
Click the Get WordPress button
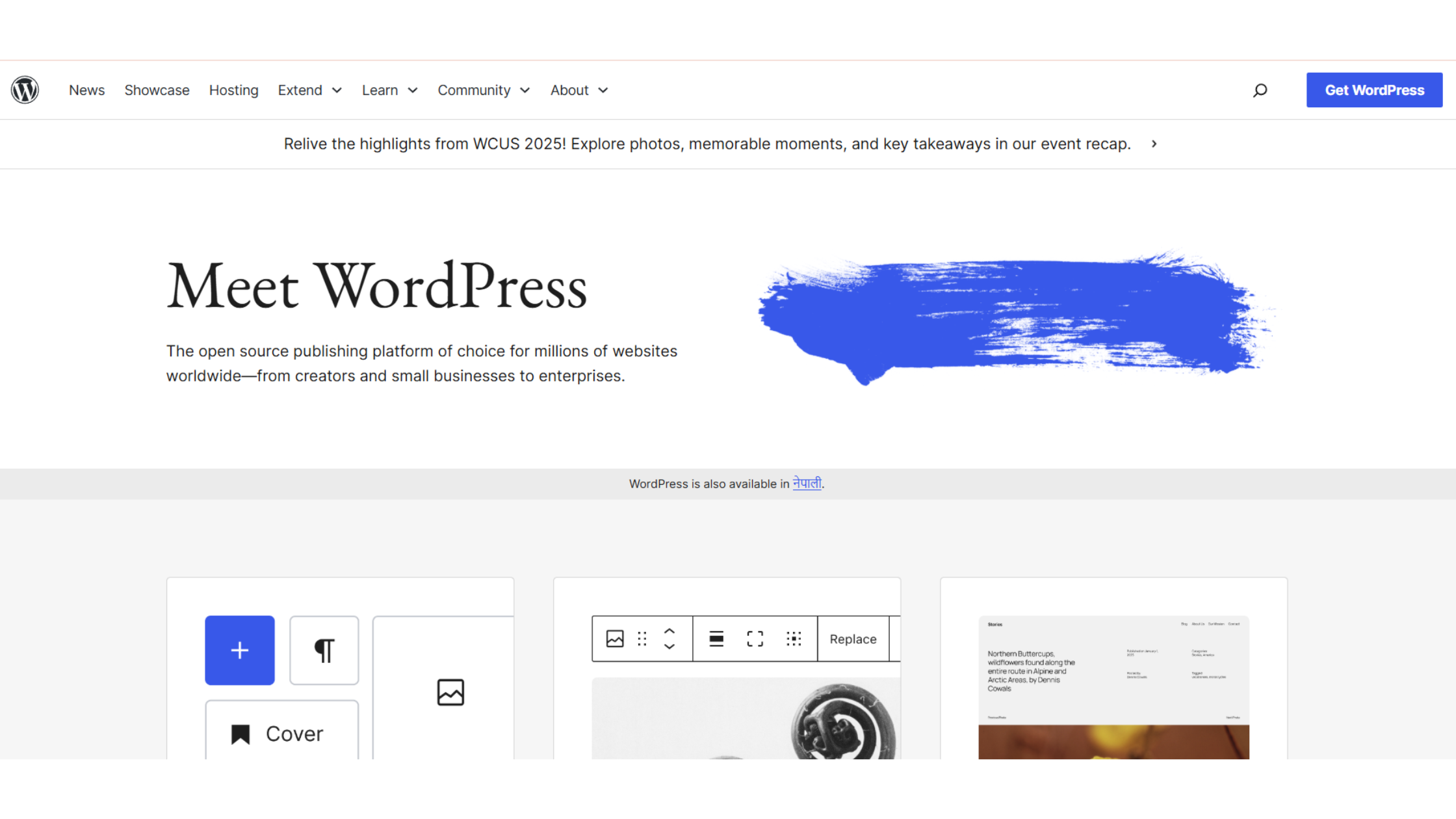(x=1374, y=90)
